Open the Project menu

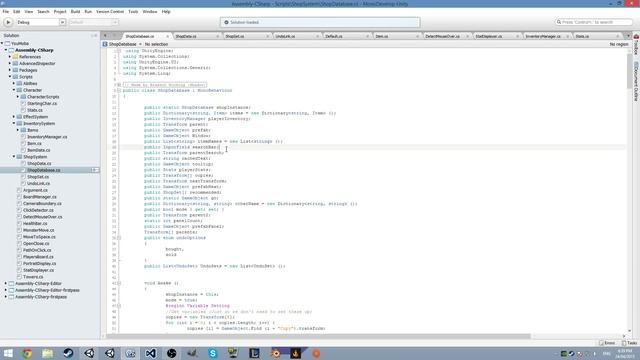(60, 12)
